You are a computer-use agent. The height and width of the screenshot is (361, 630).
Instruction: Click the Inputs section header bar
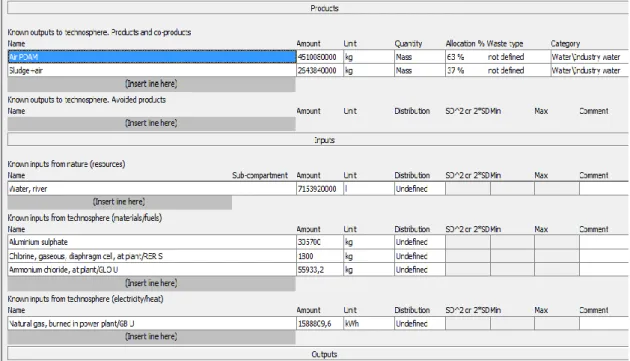318,140
